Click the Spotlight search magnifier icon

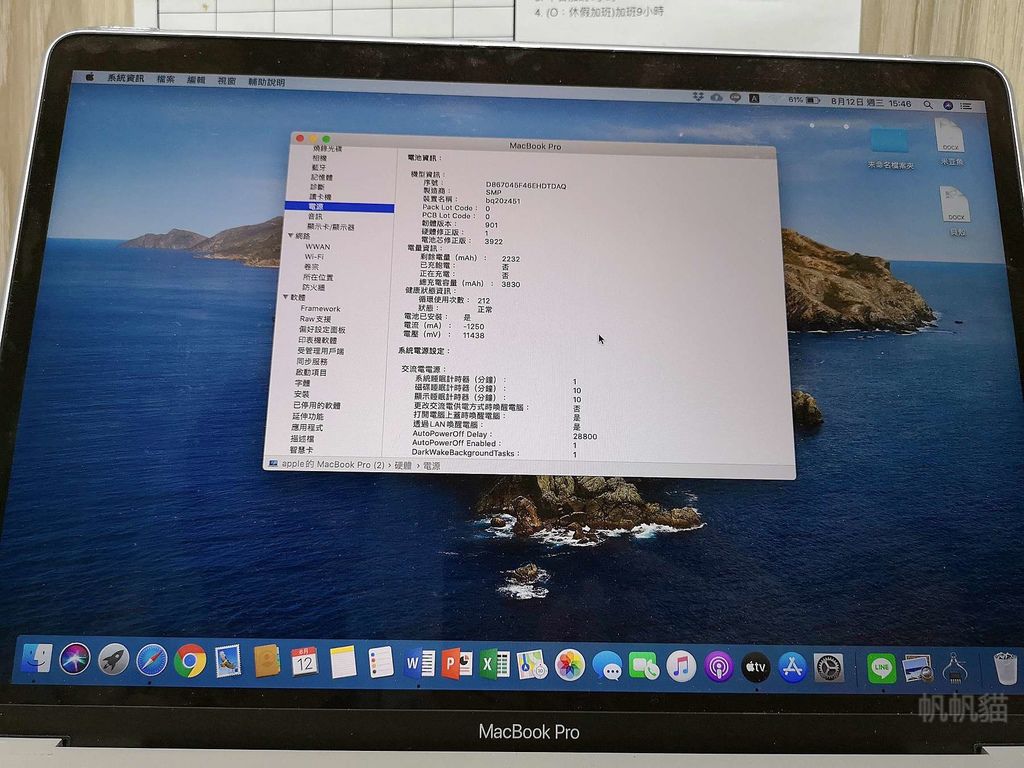click(x=928, y=104)
